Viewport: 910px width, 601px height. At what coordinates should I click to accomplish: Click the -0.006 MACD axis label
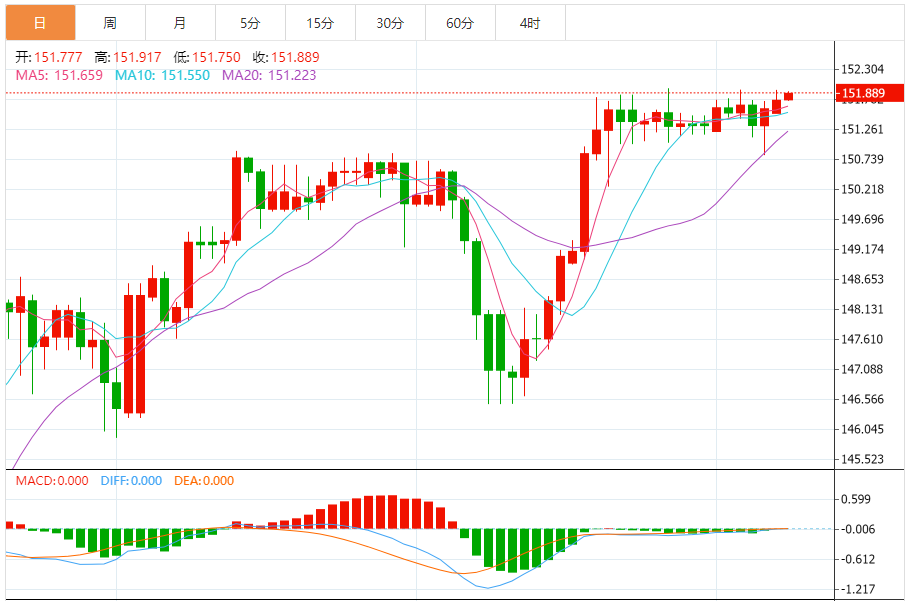858,530
